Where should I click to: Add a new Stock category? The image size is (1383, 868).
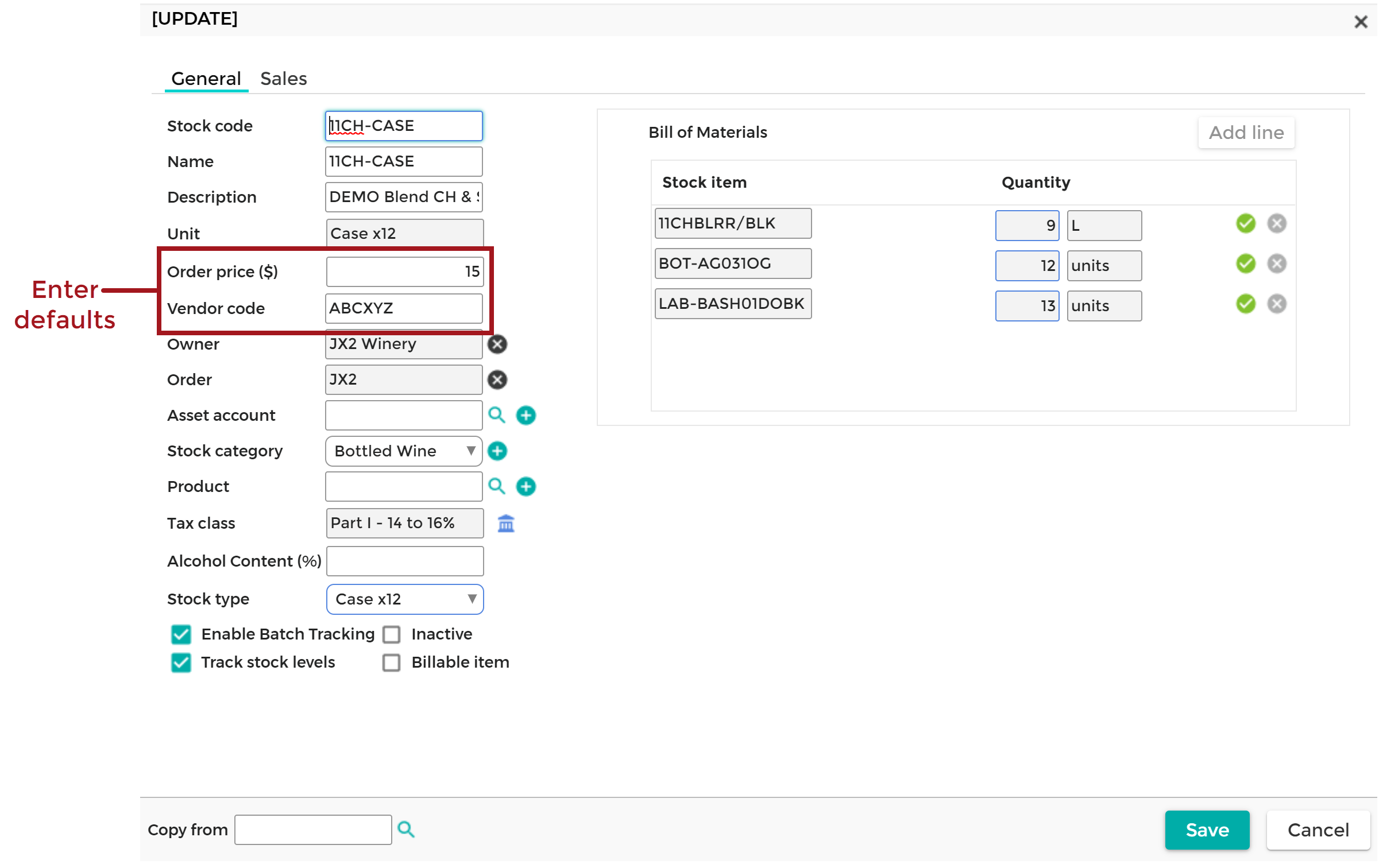497,451
